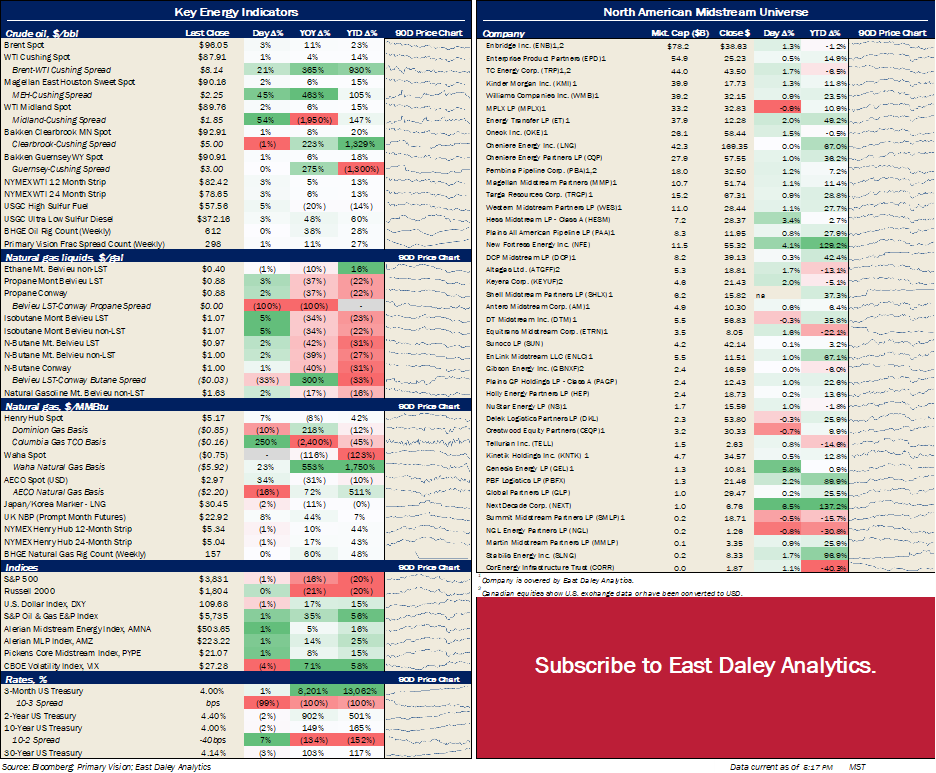Select the North American Midstream Universe header
The image size is (936, 773).
(706, 12)
